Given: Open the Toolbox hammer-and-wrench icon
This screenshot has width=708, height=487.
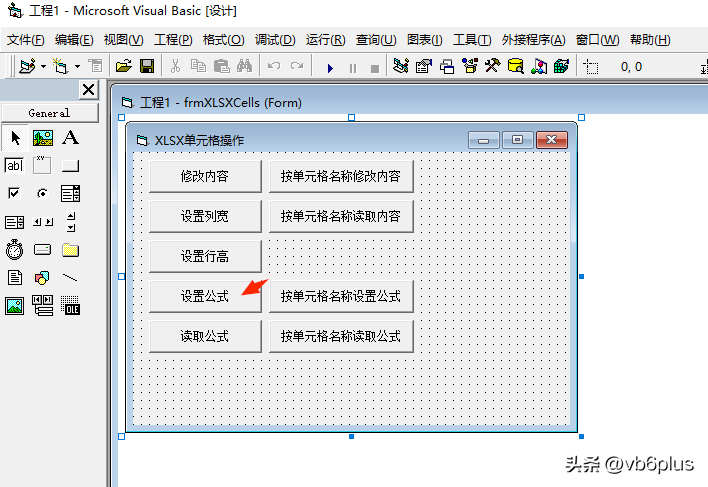Looking at the screenshot, I should pos(493,67).
